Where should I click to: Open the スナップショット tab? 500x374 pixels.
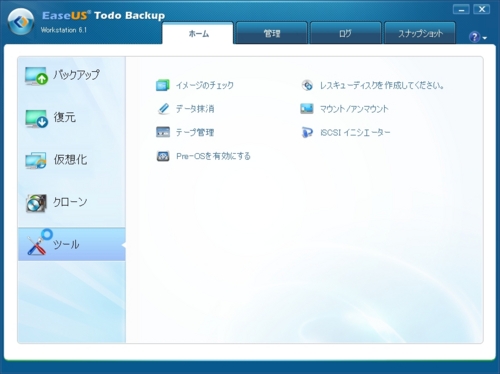[420, 33]
